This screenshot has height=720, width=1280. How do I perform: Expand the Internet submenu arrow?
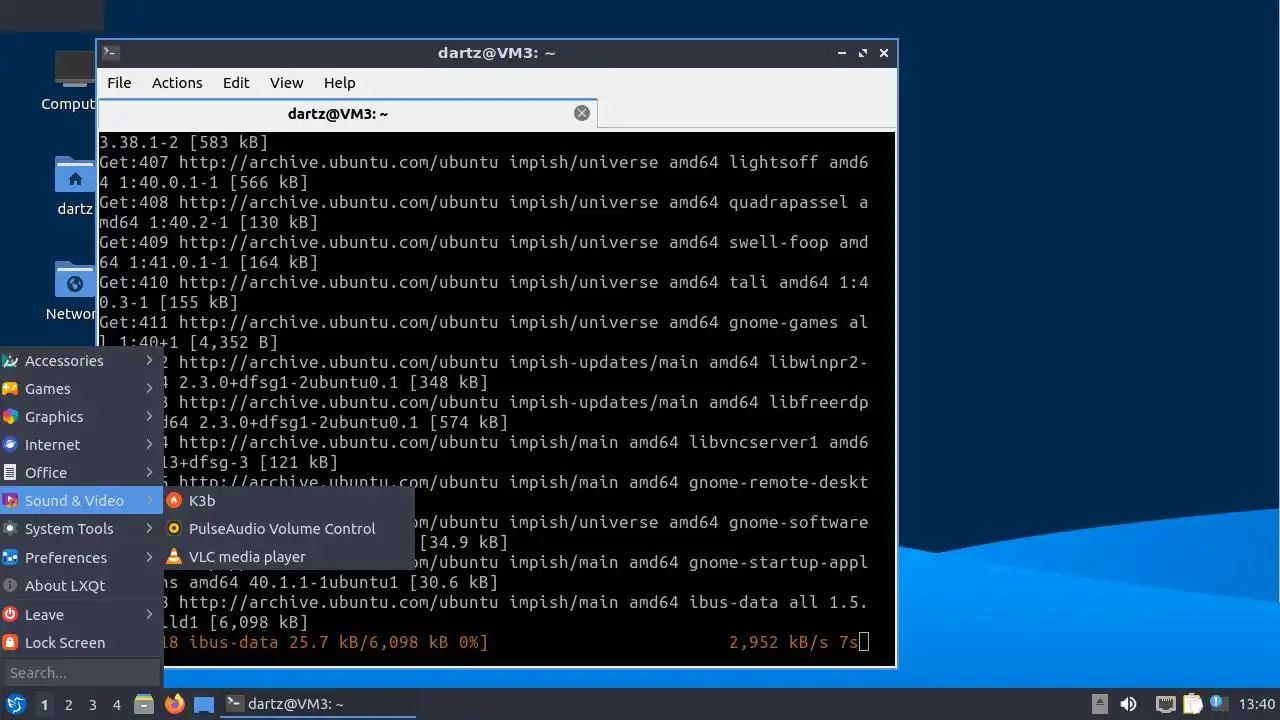coord(149,444)
